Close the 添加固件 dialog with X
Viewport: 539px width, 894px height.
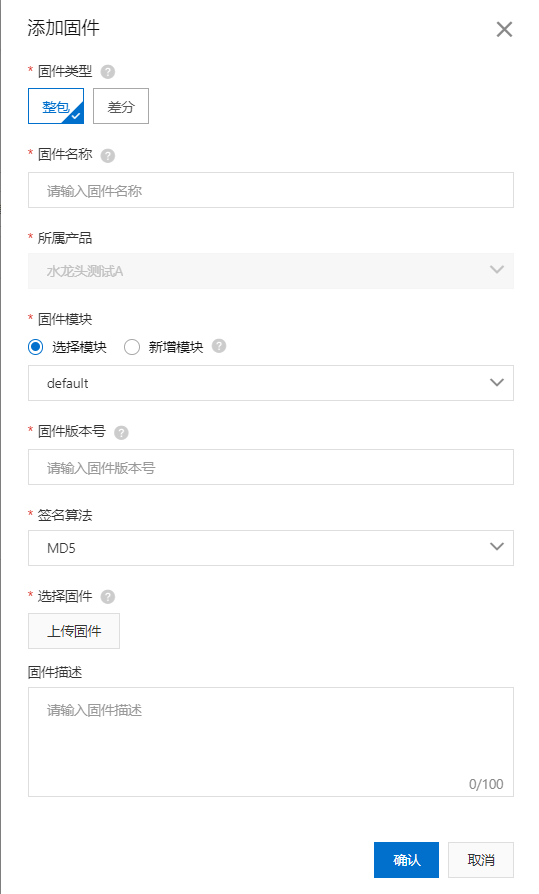pos(504,29)
